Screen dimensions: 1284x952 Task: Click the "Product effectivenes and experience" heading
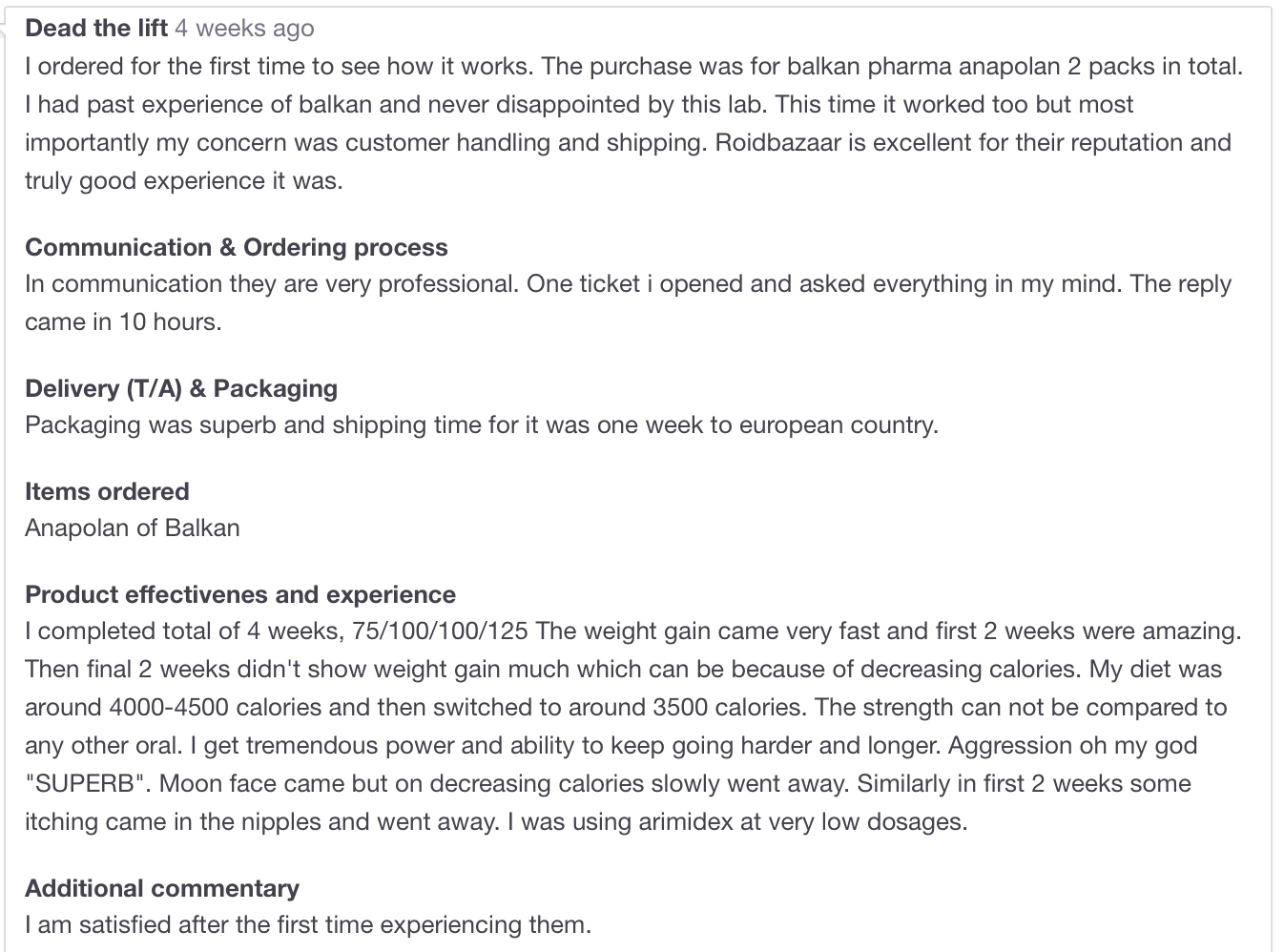(240, 594)
